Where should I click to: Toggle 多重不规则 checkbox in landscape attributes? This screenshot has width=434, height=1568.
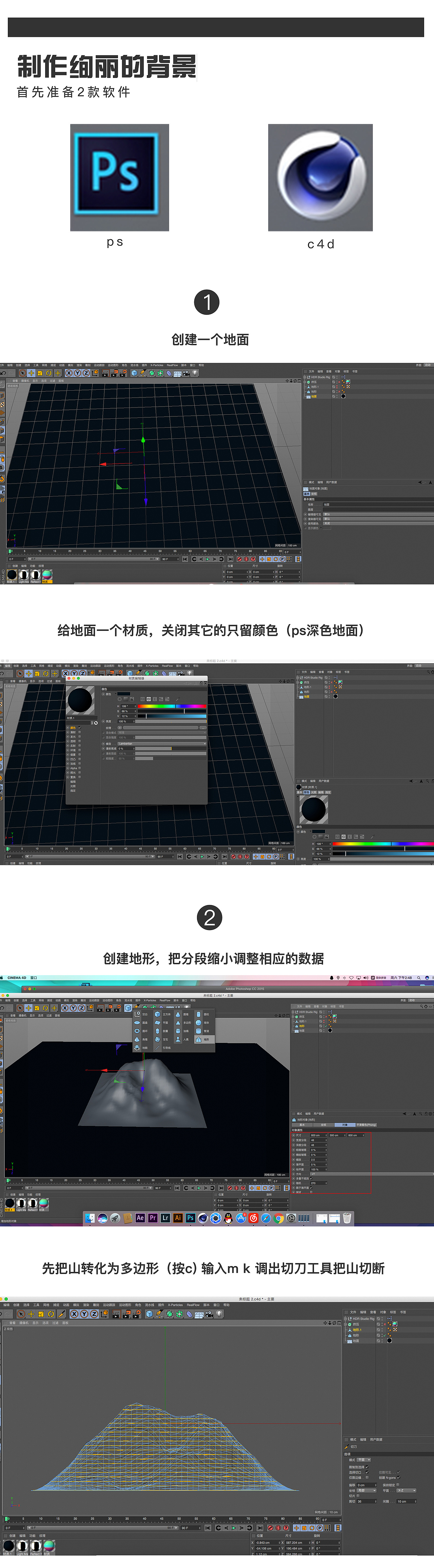click(312, 1178)
